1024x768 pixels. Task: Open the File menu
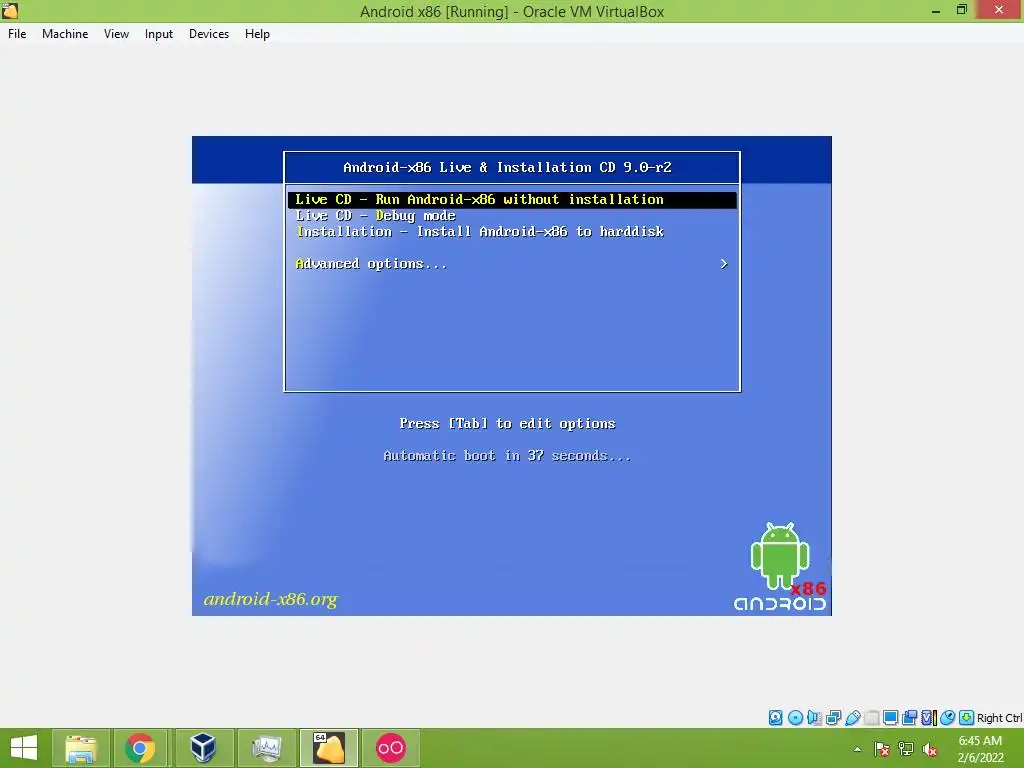tap(17, 34)
